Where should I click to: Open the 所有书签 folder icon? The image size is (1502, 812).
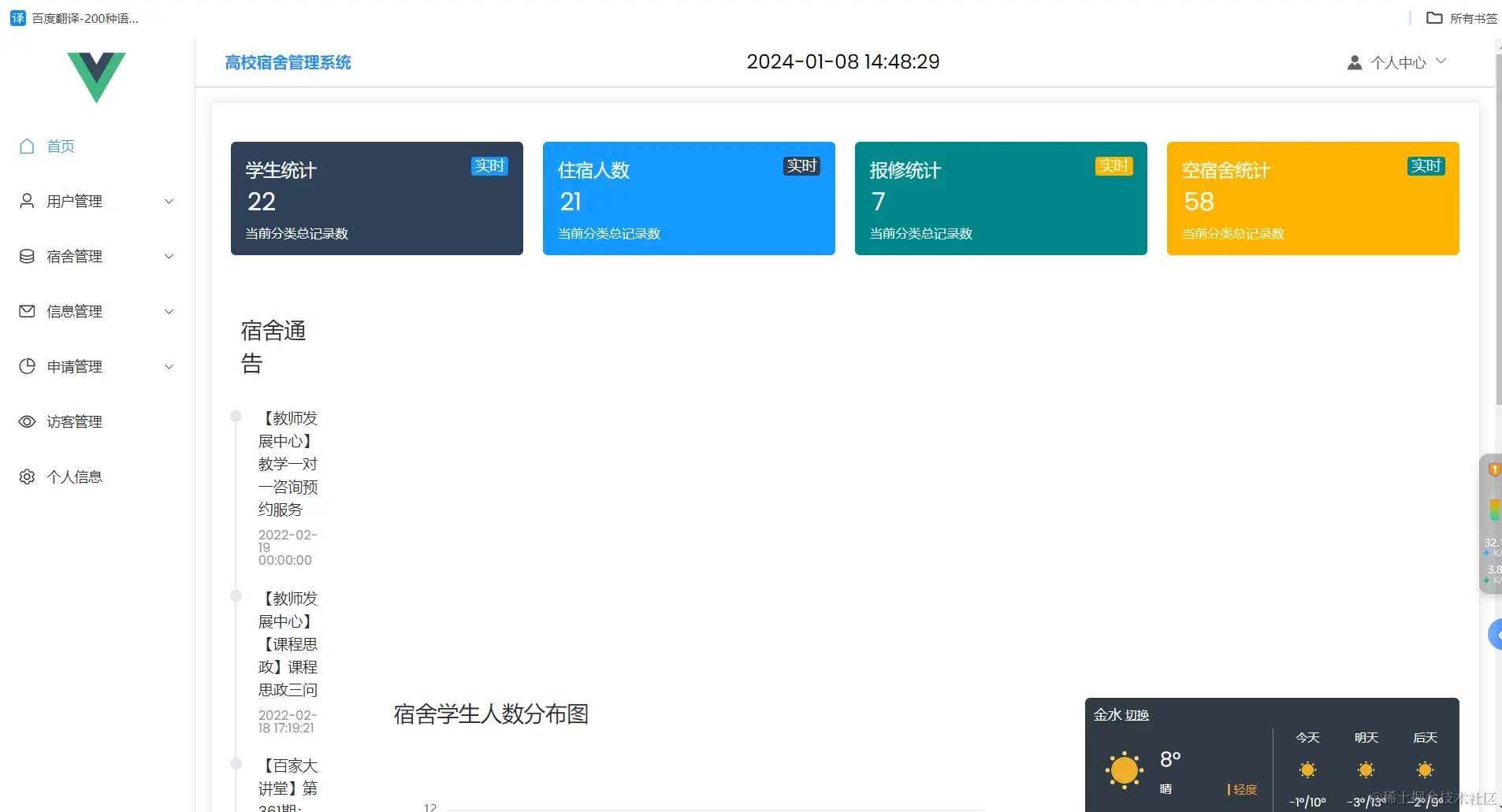(1434, 17)
